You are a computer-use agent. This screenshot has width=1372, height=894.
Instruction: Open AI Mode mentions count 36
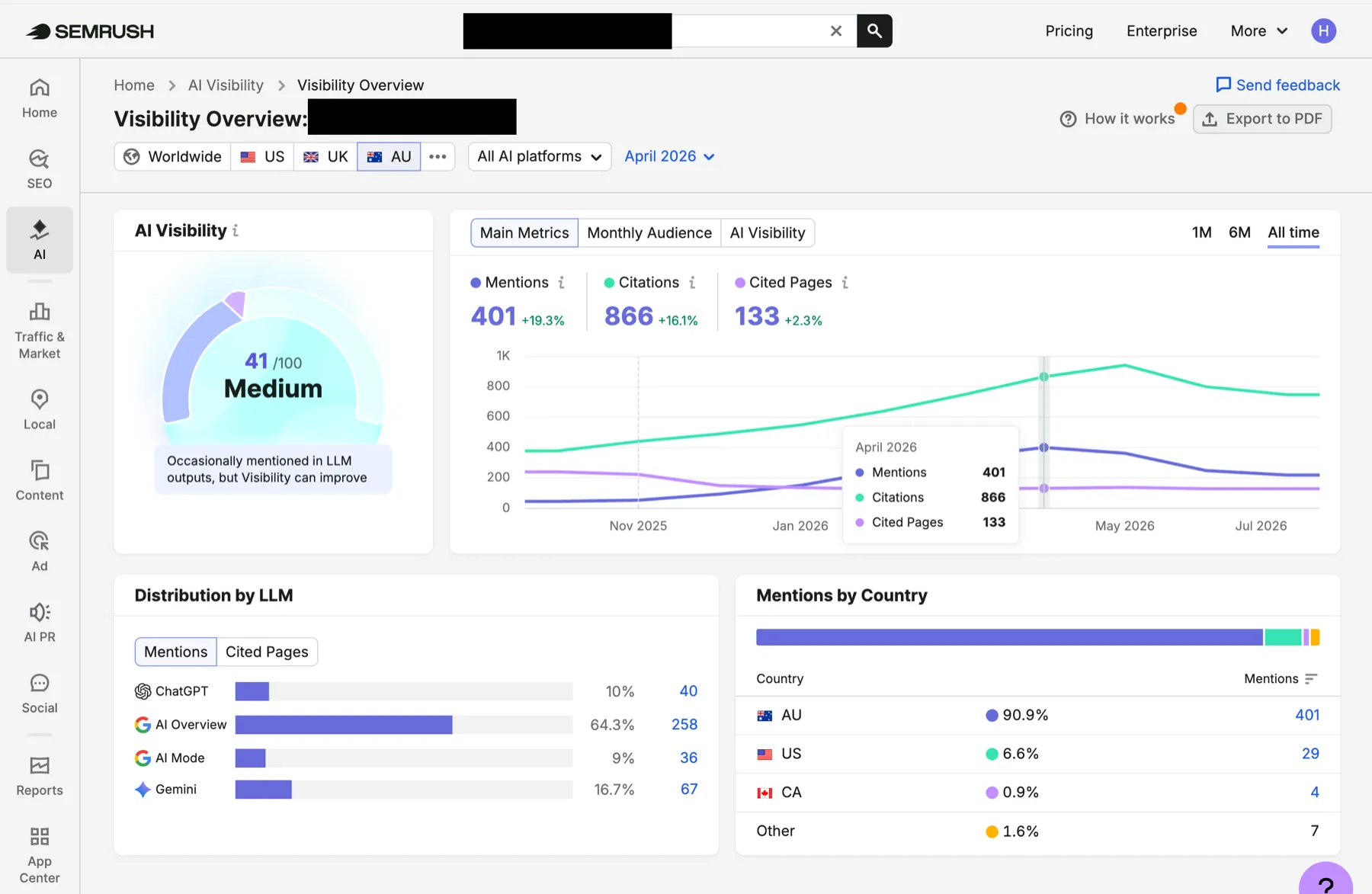click(x=688, y=758)
